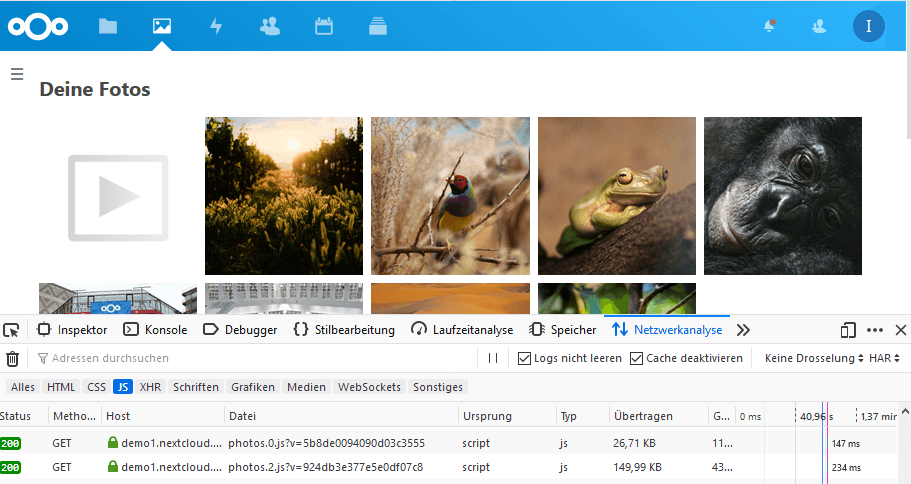Screen dimensions: 911x484
Task: Open the Deck app icon
Action: 377,27
